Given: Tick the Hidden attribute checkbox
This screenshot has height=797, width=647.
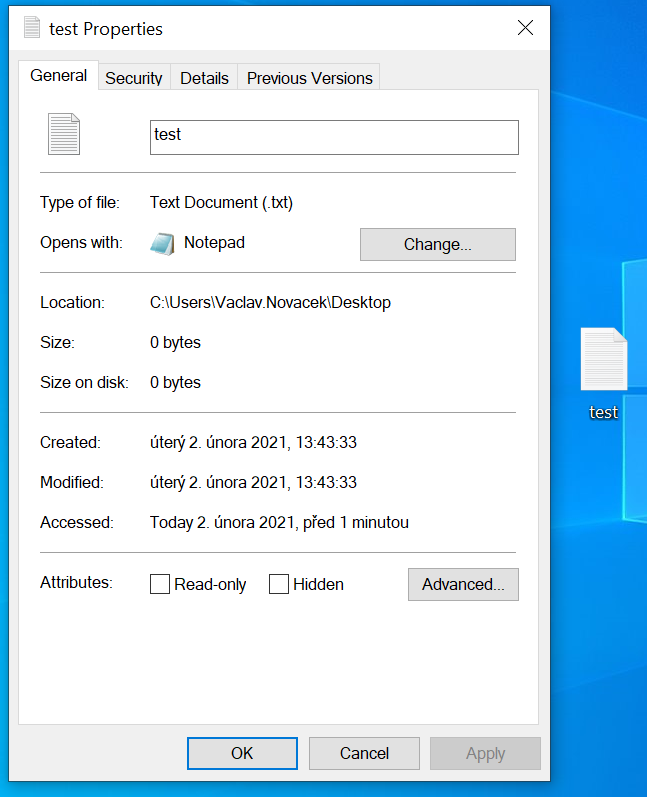Looking at the screenshot, I should click(x=279, y=584).
